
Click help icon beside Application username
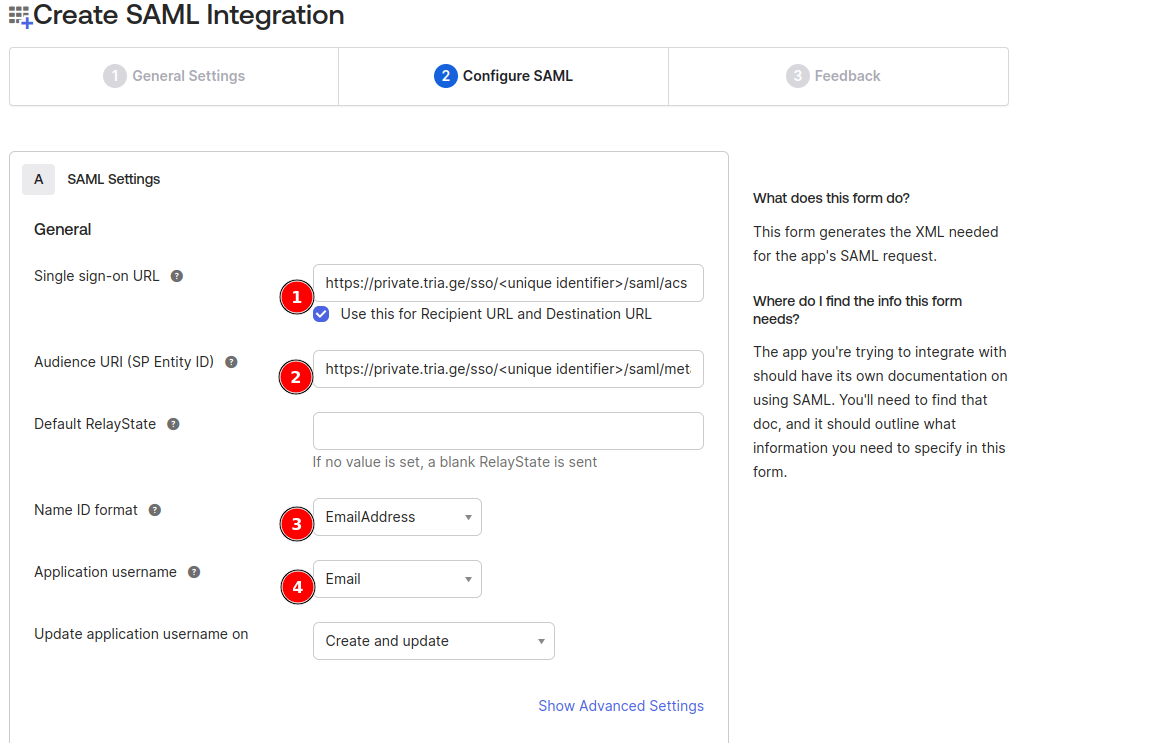(194, 572)
